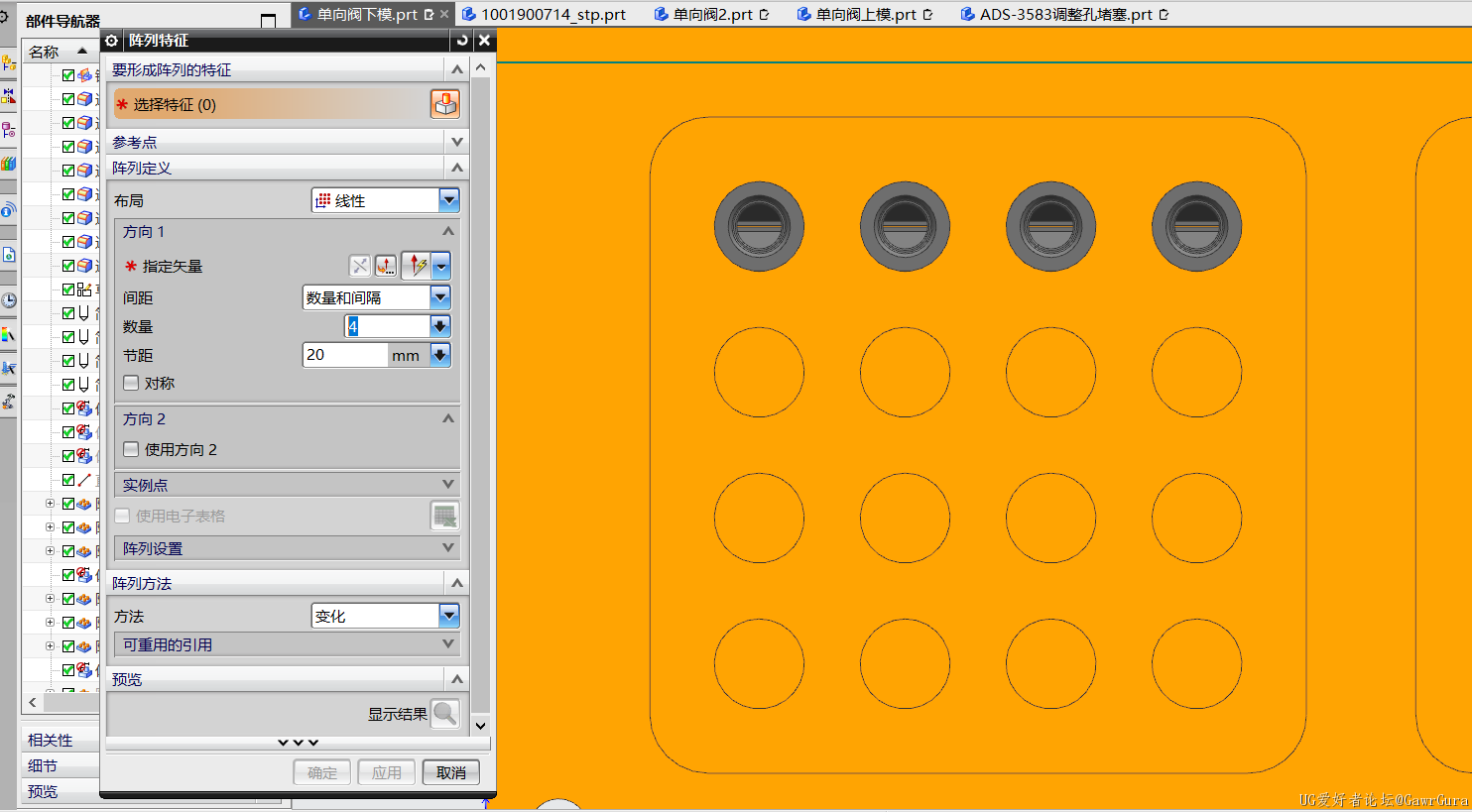Switch to the 单向阀上模.prt tab

coord(865,15)
